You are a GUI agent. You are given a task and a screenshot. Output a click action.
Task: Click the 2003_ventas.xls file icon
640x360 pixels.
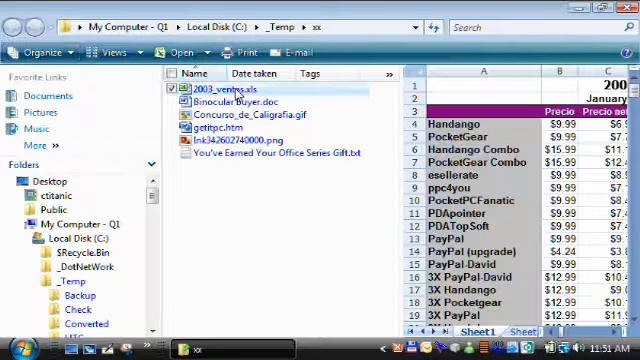[x=185, y=89]
